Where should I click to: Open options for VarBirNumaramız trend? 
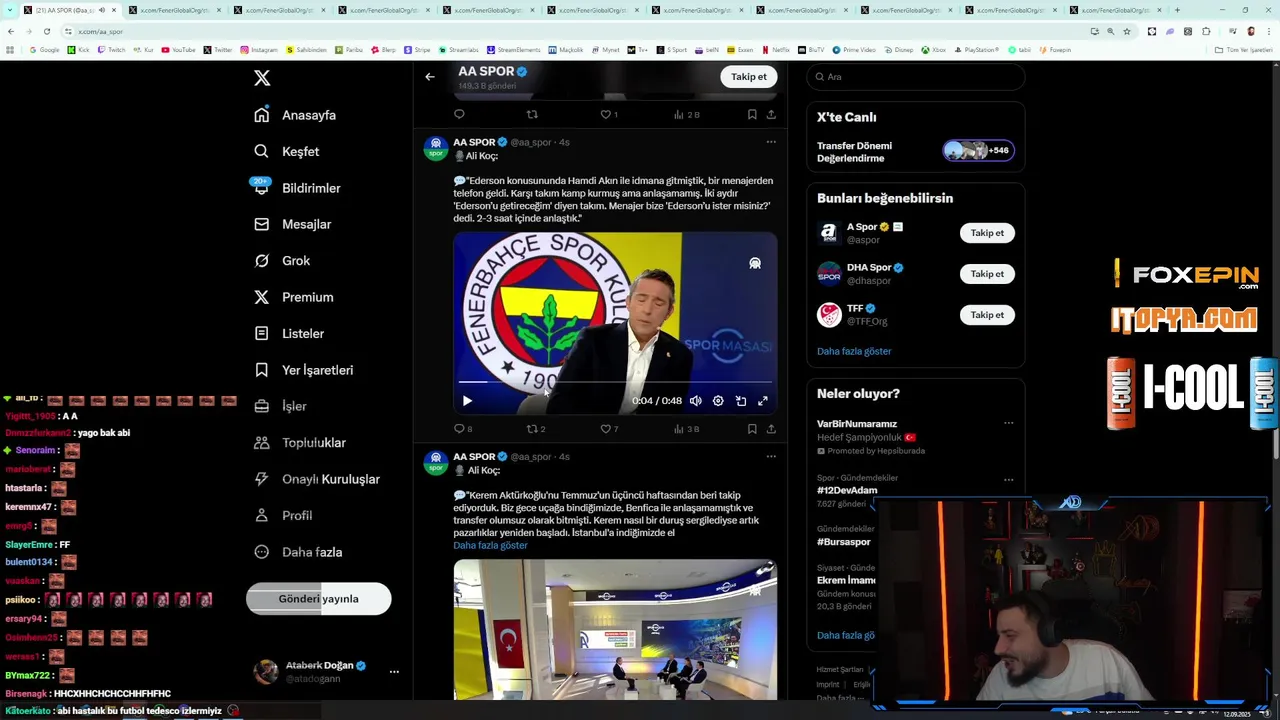coord(1008,423)
